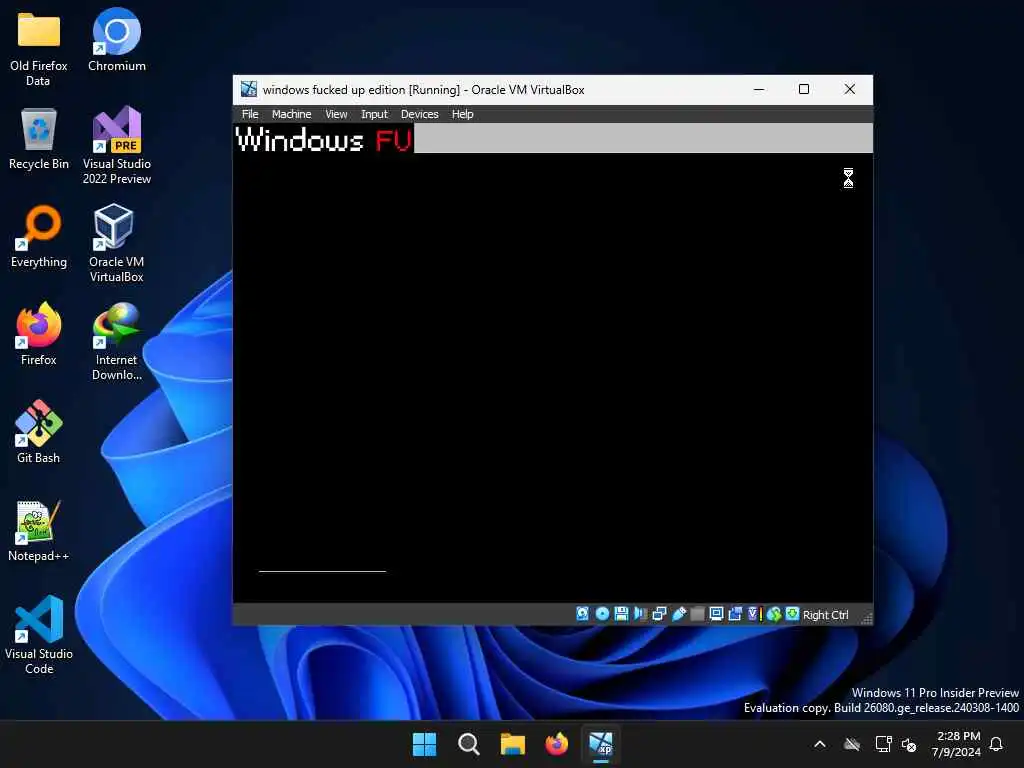Show hidden system tray icons
The image size is (1024, 768).
click(x=820, y=744)
